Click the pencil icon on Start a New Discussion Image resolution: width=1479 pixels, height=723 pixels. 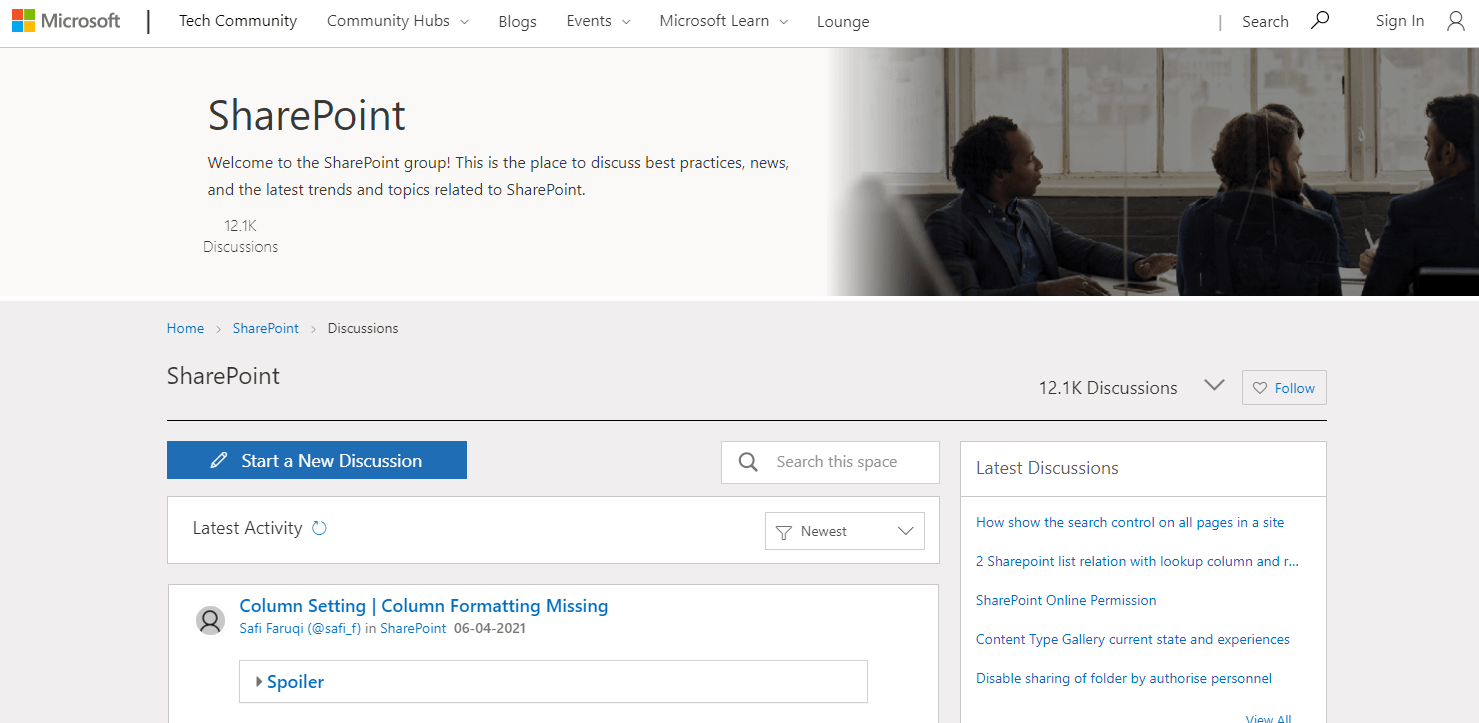point(219,461)
